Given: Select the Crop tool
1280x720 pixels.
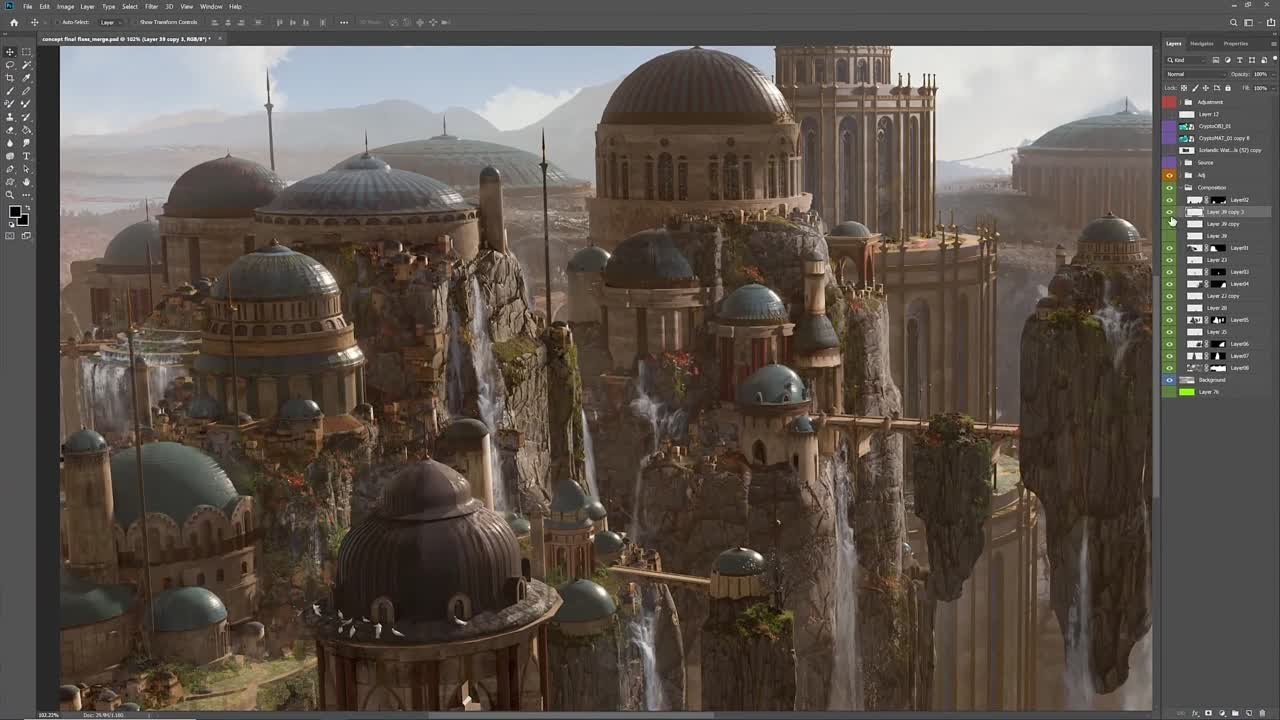Looking at the screenshot, I should tap(10, 77).
